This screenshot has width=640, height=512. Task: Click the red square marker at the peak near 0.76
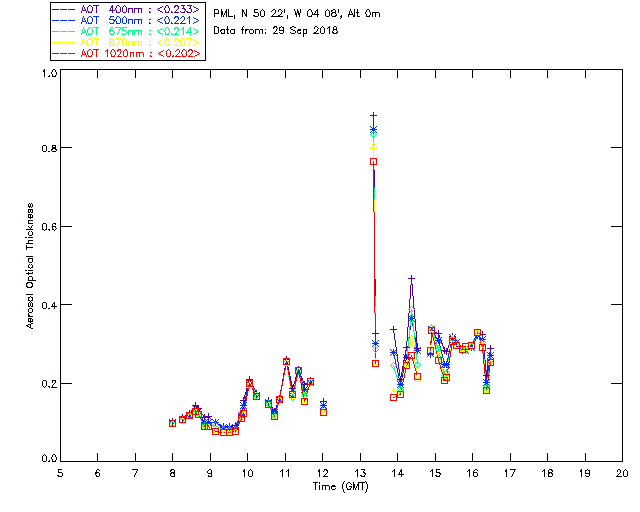pos(373,162)
